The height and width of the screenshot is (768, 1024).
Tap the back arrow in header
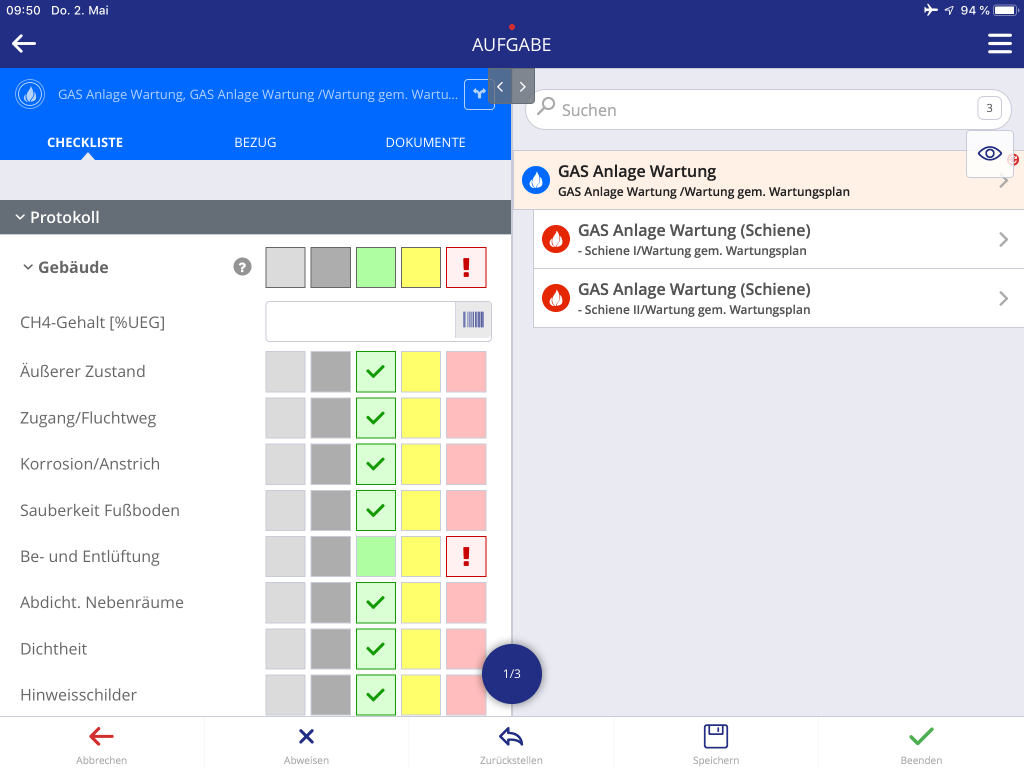pos(24,43)
